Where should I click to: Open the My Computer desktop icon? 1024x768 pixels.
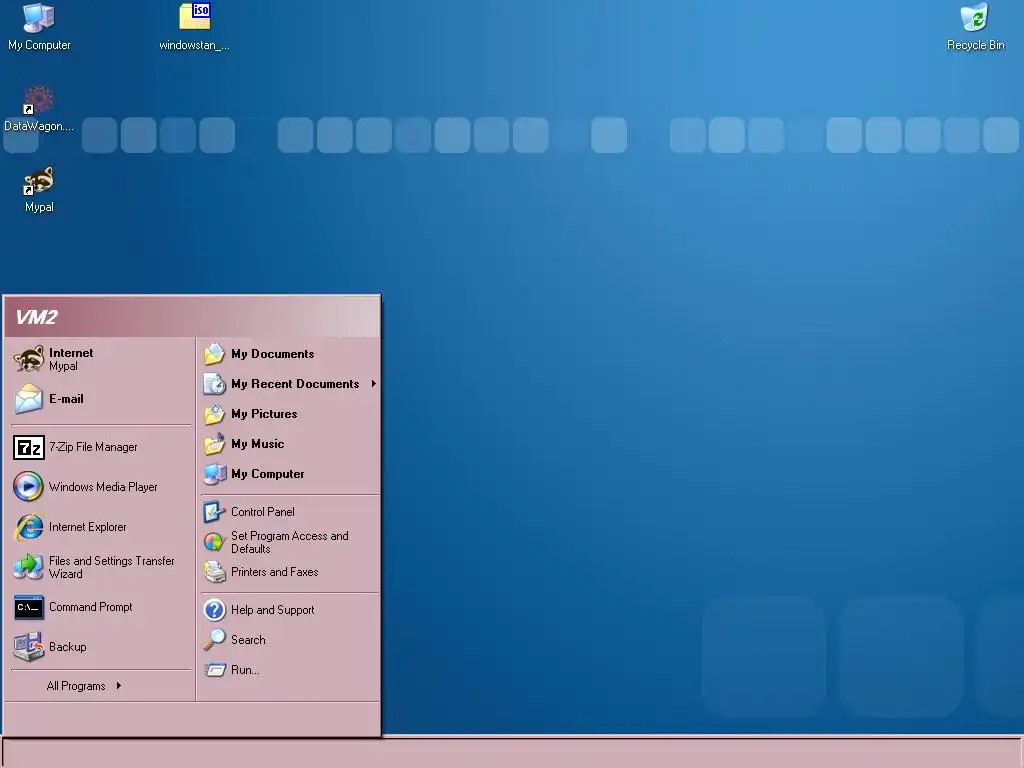pyautogui.click(x=39, y=27)
